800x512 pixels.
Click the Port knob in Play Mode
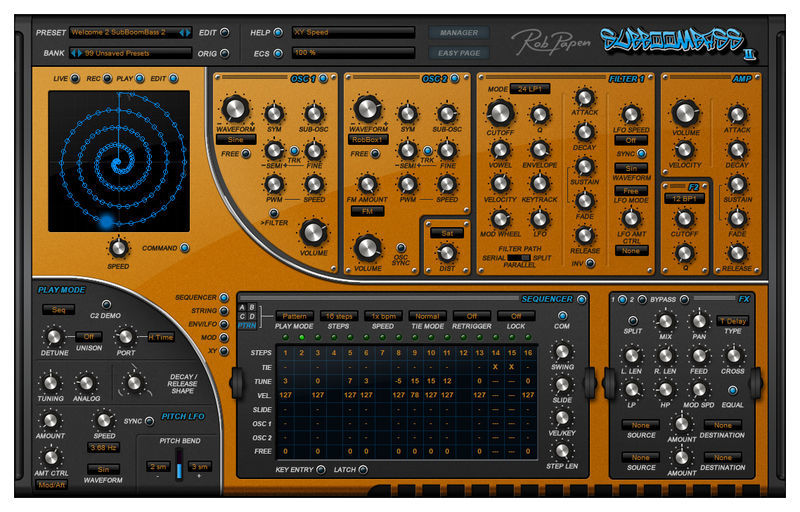(126, 336)
